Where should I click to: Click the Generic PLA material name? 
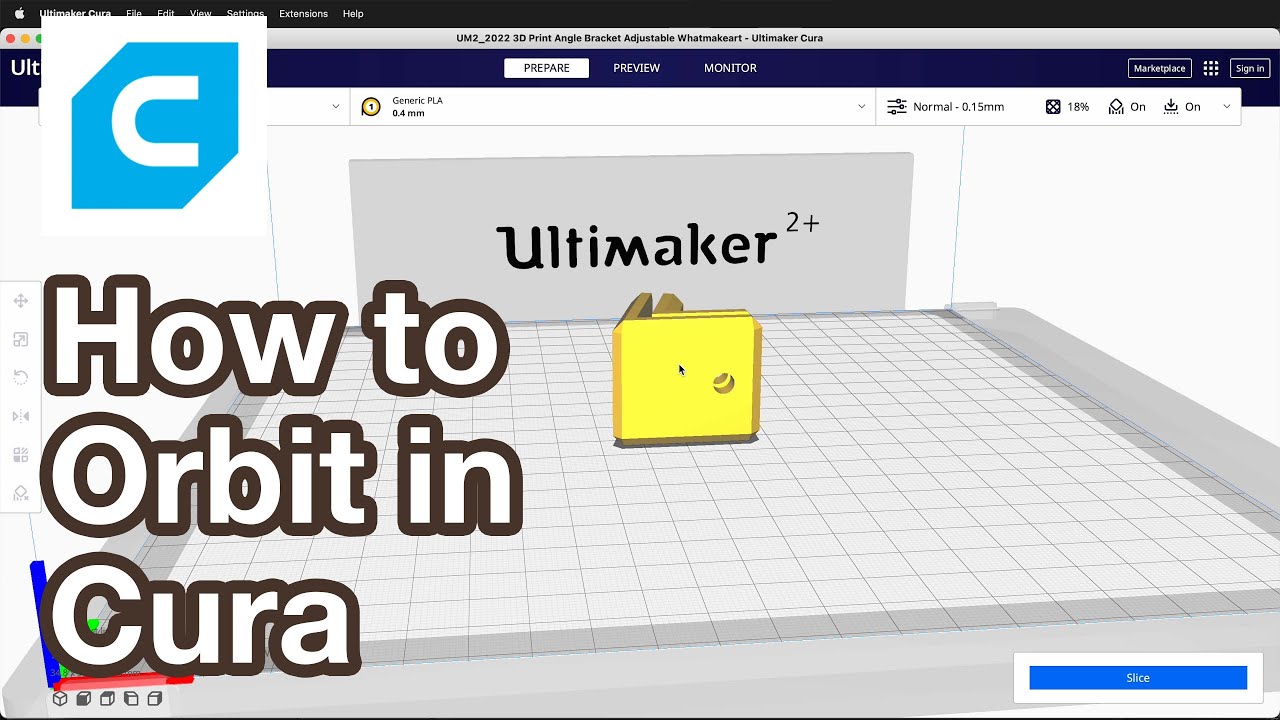pos(418,101)
